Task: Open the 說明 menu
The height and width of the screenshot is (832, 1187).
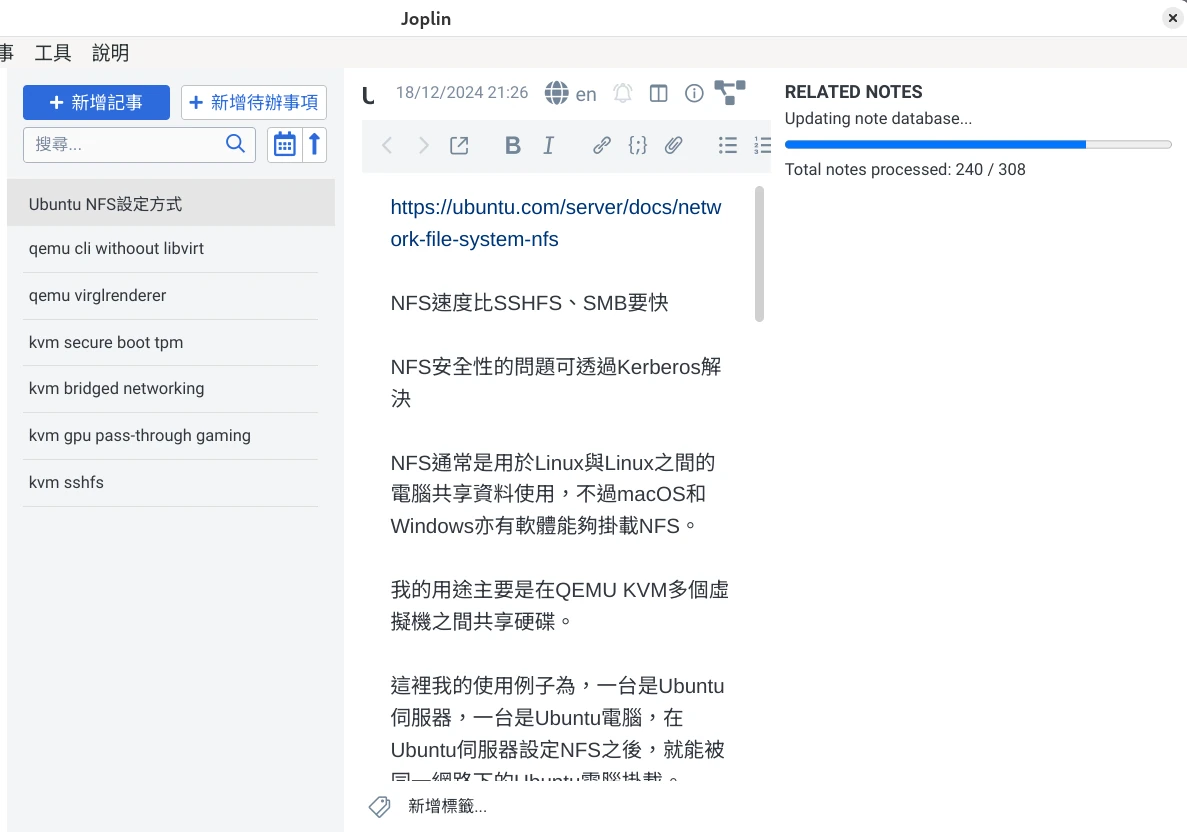Action: [x=110, y=53]
